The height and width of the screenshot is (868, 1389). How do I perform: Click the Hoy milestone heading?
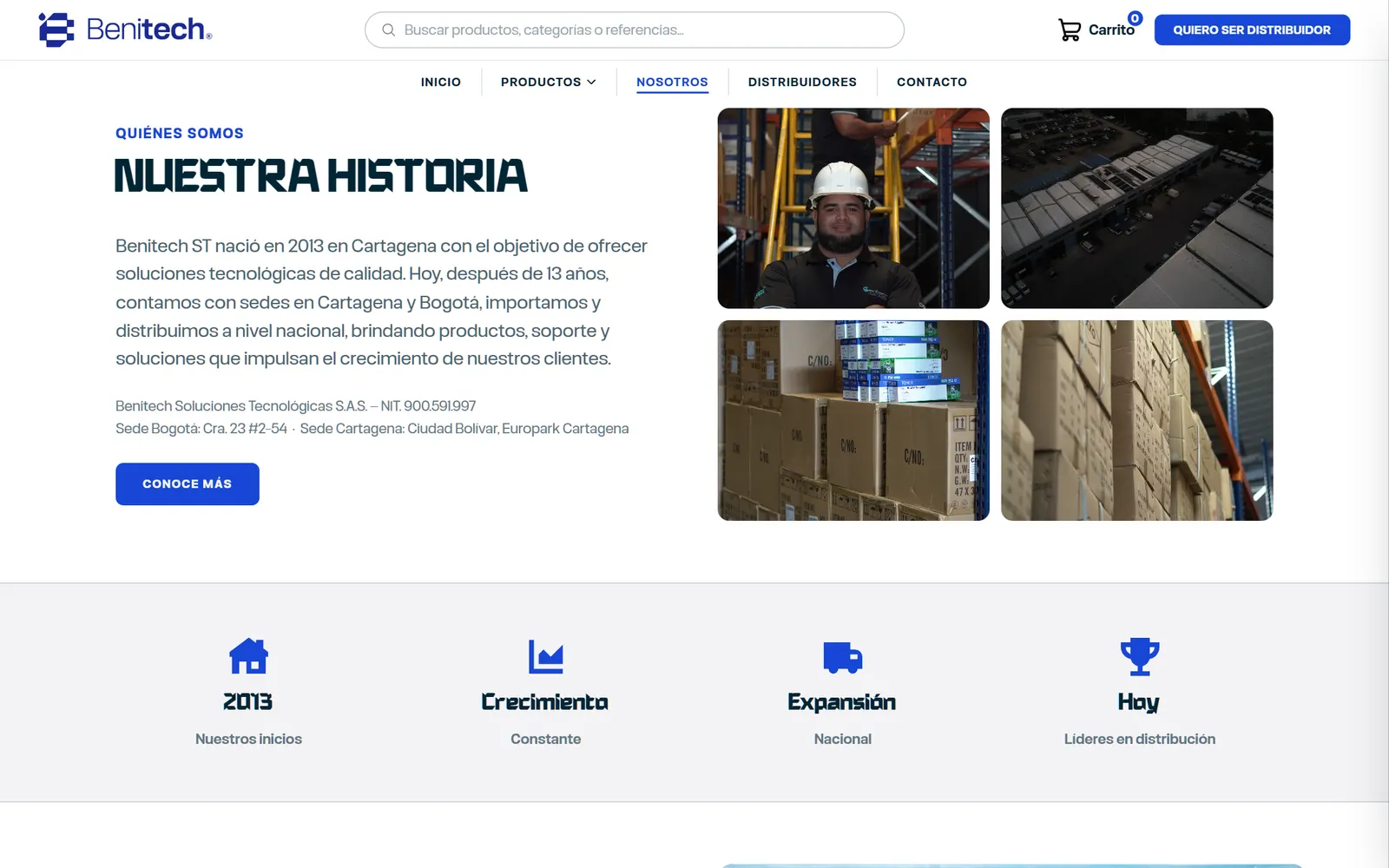1139,702
